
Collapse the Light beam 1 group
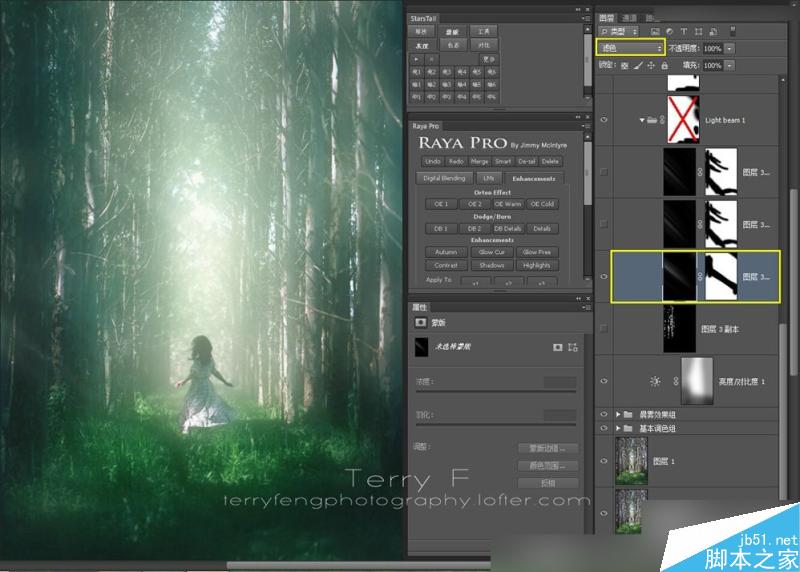click(642, 120)
